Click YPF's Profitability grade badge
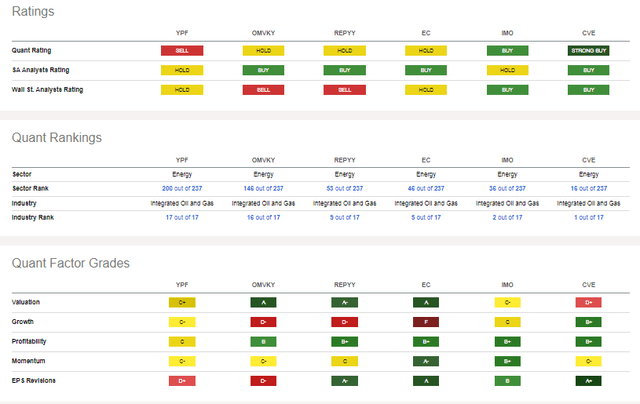 pos(182,342)
